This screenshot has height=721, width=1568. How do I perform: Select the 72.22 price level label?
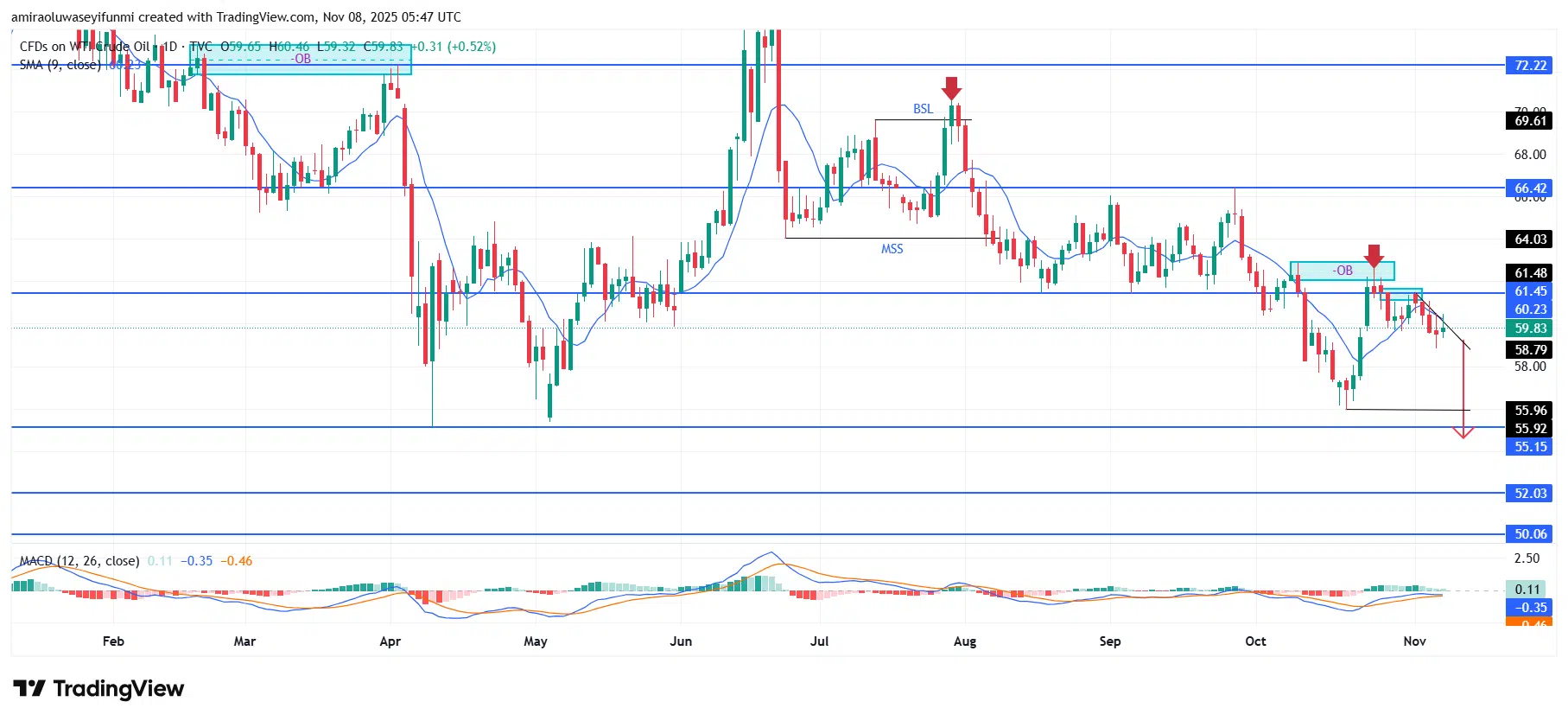pyautogui.click(x=1530, y=66)
